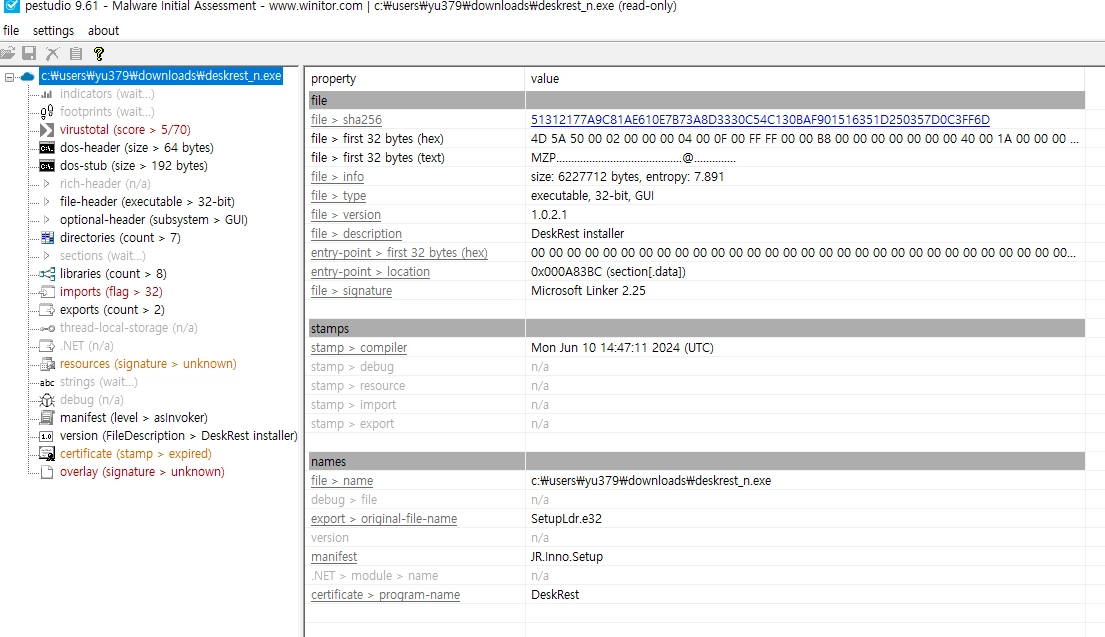Click the save toolbar icon
Screen dimensions: 1105x637
[x=29, y=53]
